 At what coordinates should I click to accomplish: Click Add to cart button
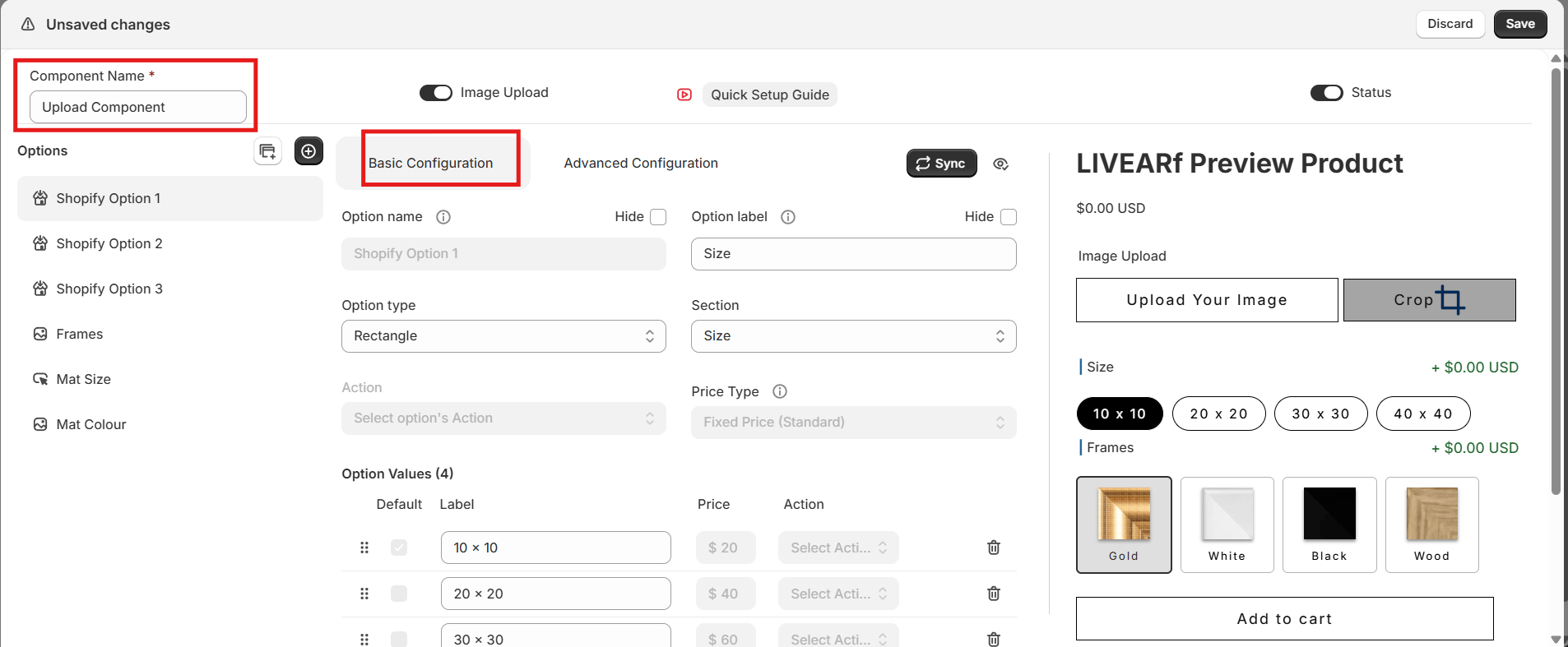pos(1284,619)
